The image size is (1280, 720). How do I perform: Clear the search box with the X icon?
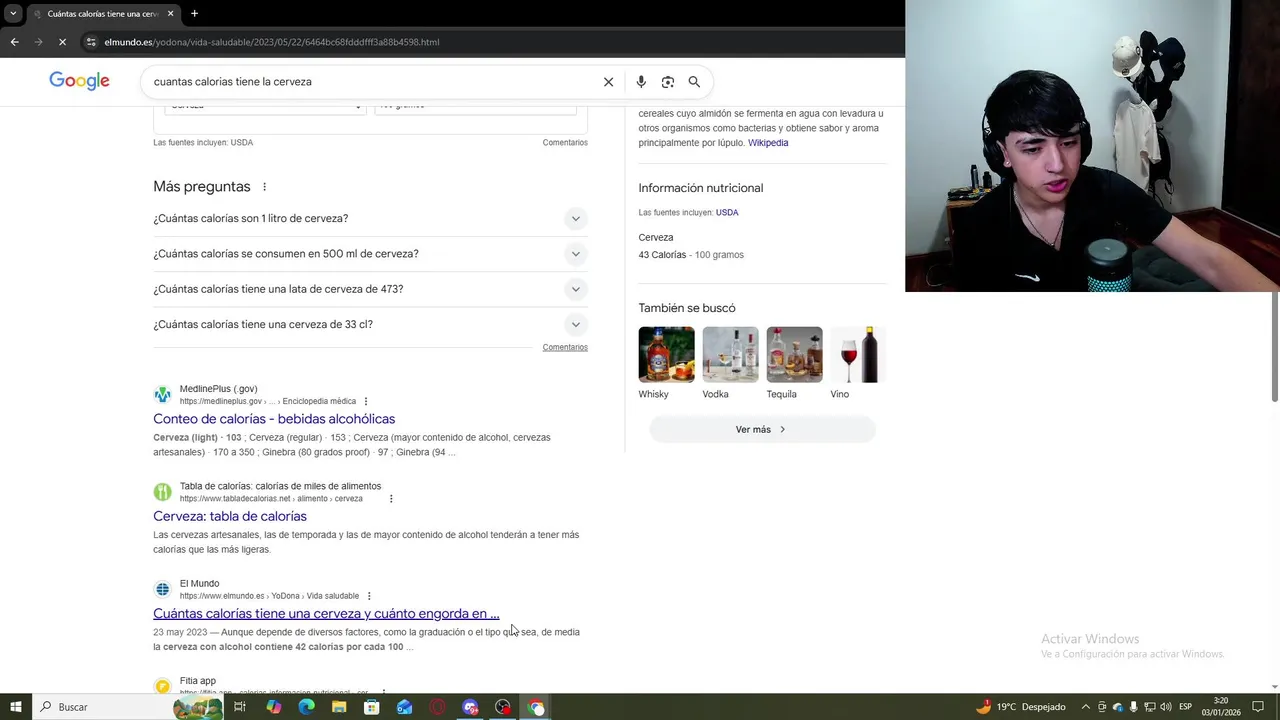pyautogui.click(x=608, y=82)
